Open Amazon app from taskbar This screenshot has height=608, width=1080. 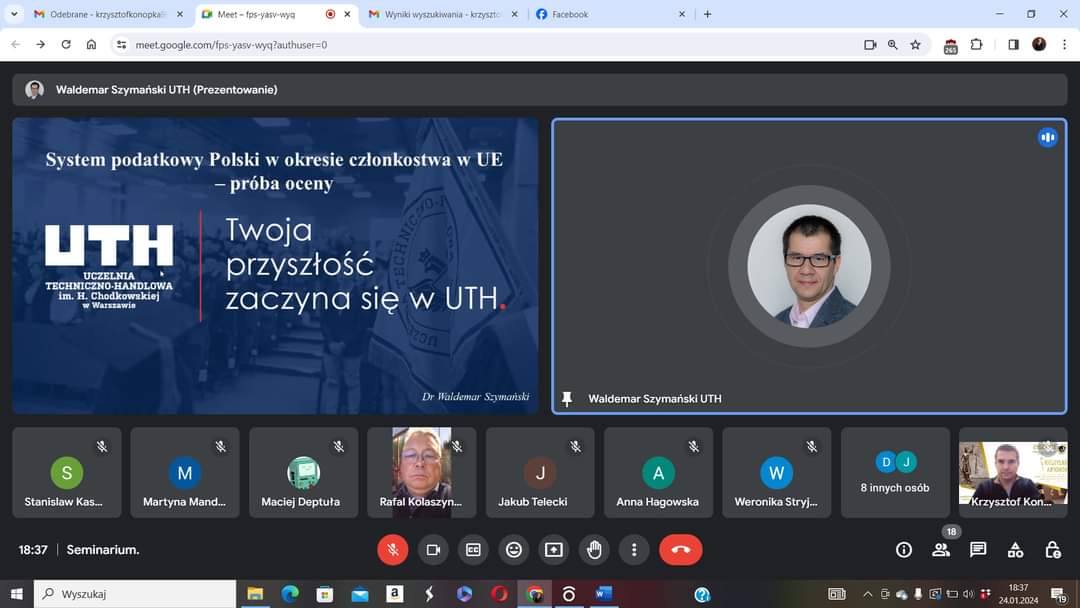(x=395, y=594)
